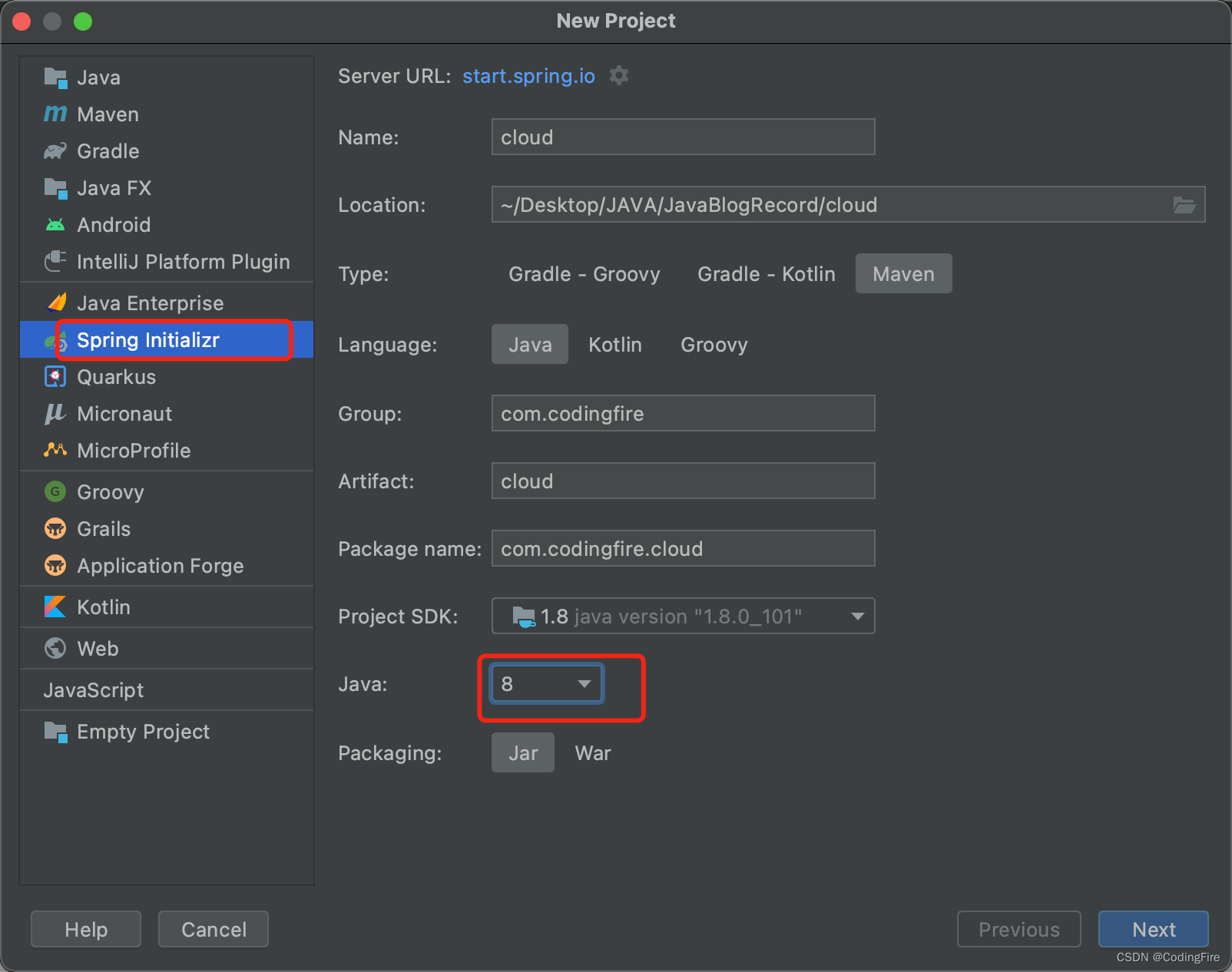Choose Kotlin as the language

click(615, 345)
